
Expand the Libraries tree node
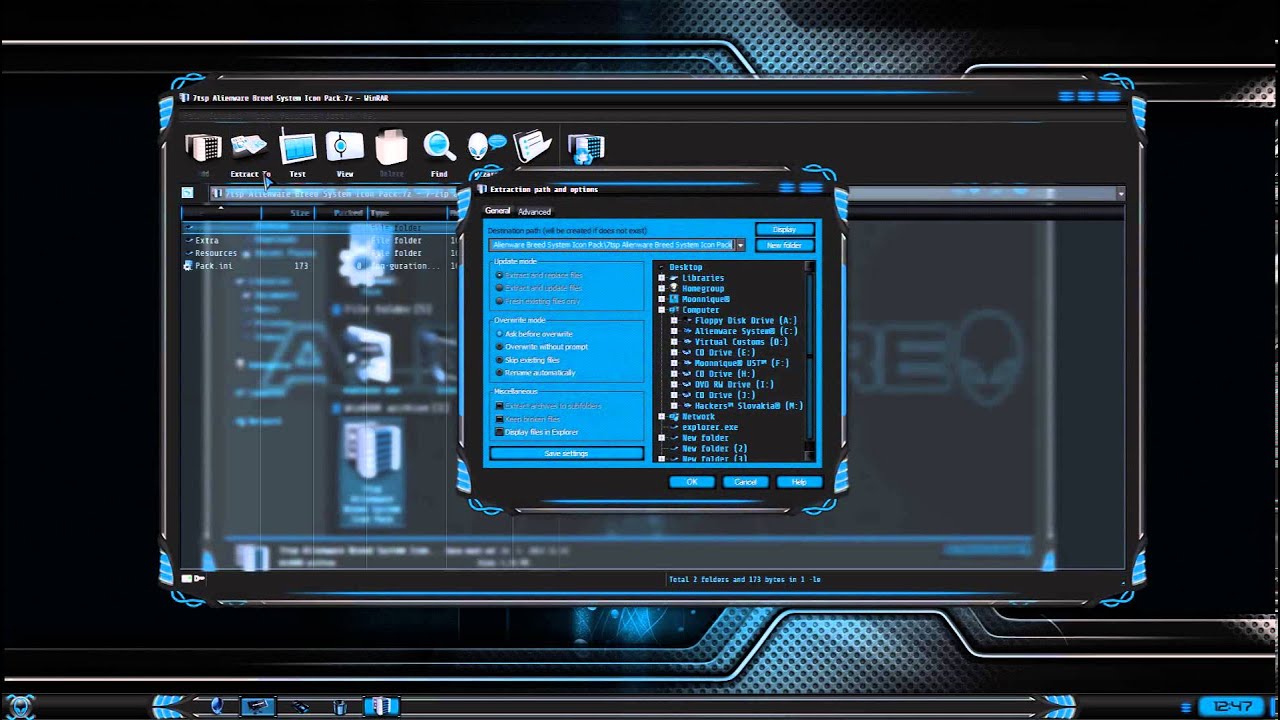click(659, 277)
